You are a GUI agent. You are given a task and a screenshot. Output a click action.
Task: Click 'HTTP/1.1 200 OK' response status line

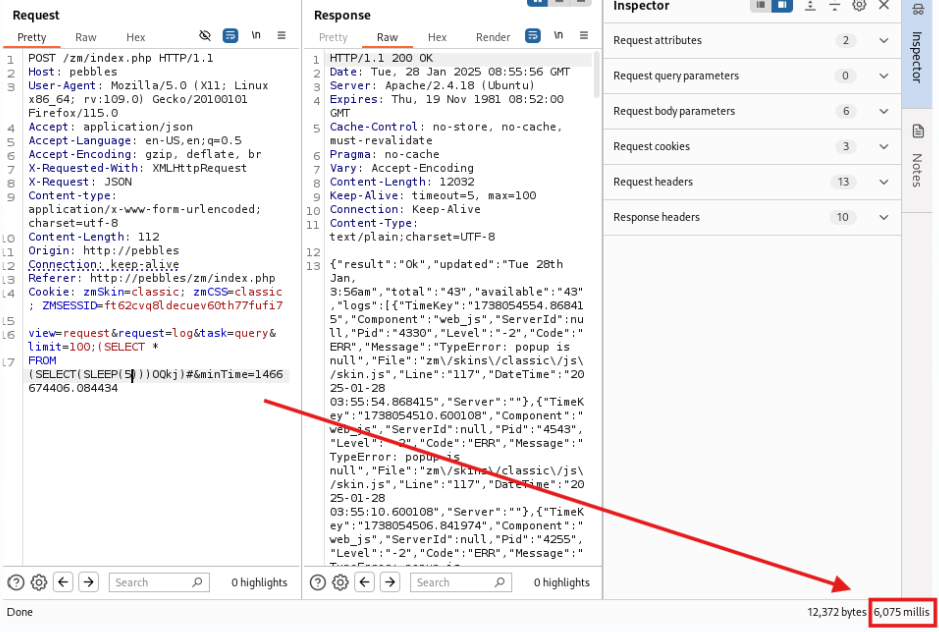click(381, 58)
